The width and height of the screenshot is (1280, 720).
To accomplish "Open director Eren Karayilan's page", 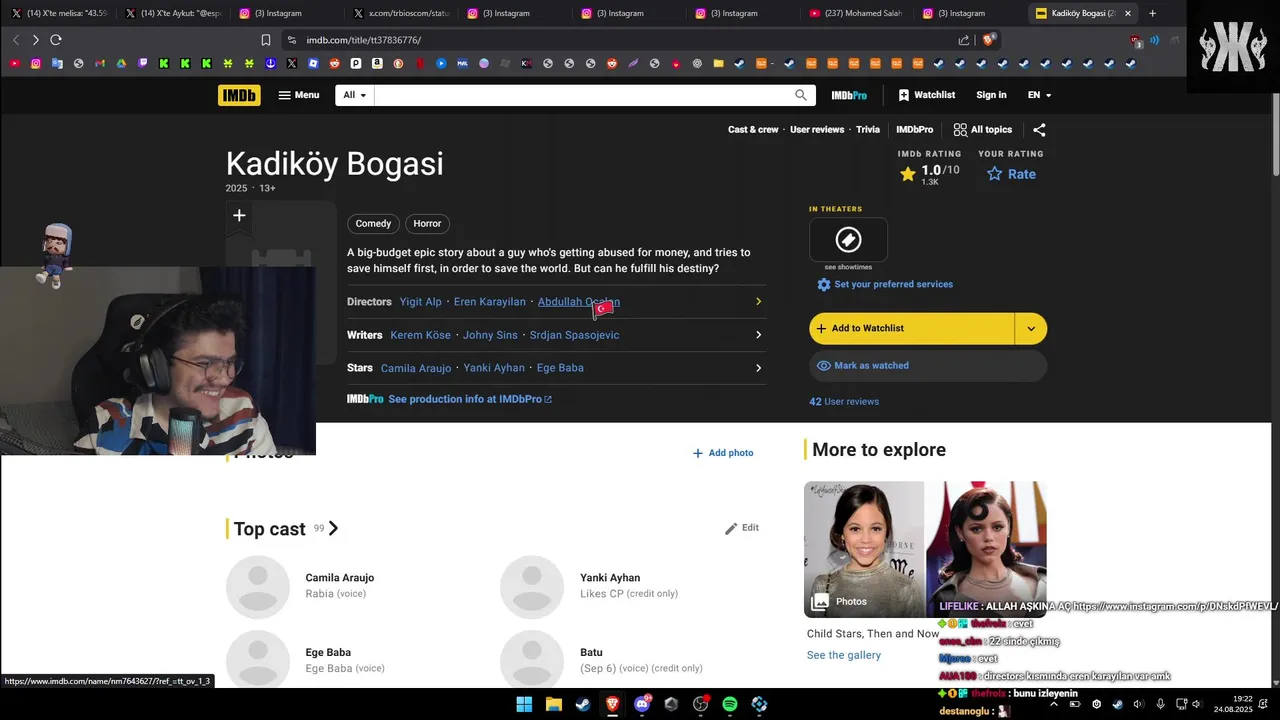I will pos(489,302).
